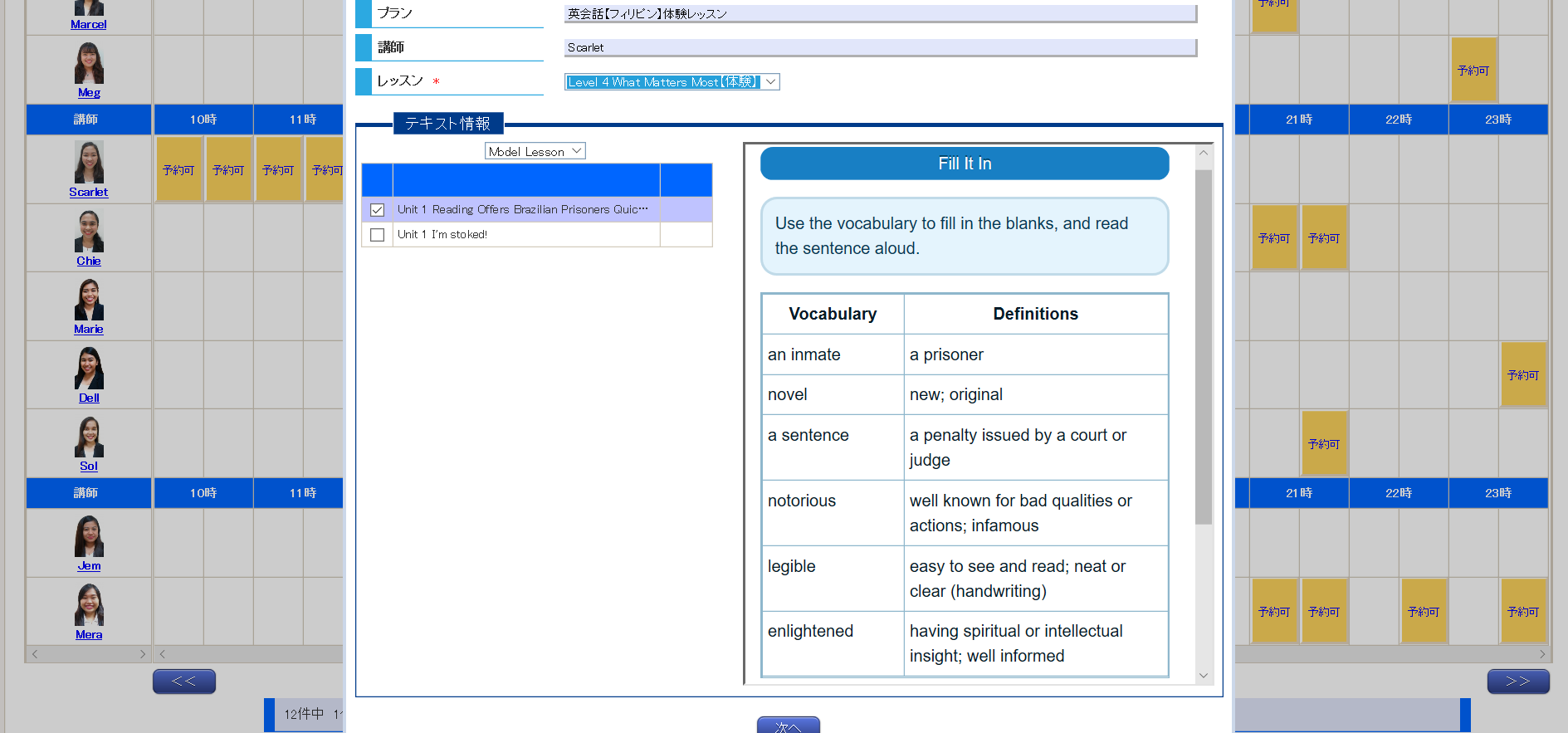This screenshot has width=1568, height=733.
Task: Click the previous page << button
Action: point(184,682)
